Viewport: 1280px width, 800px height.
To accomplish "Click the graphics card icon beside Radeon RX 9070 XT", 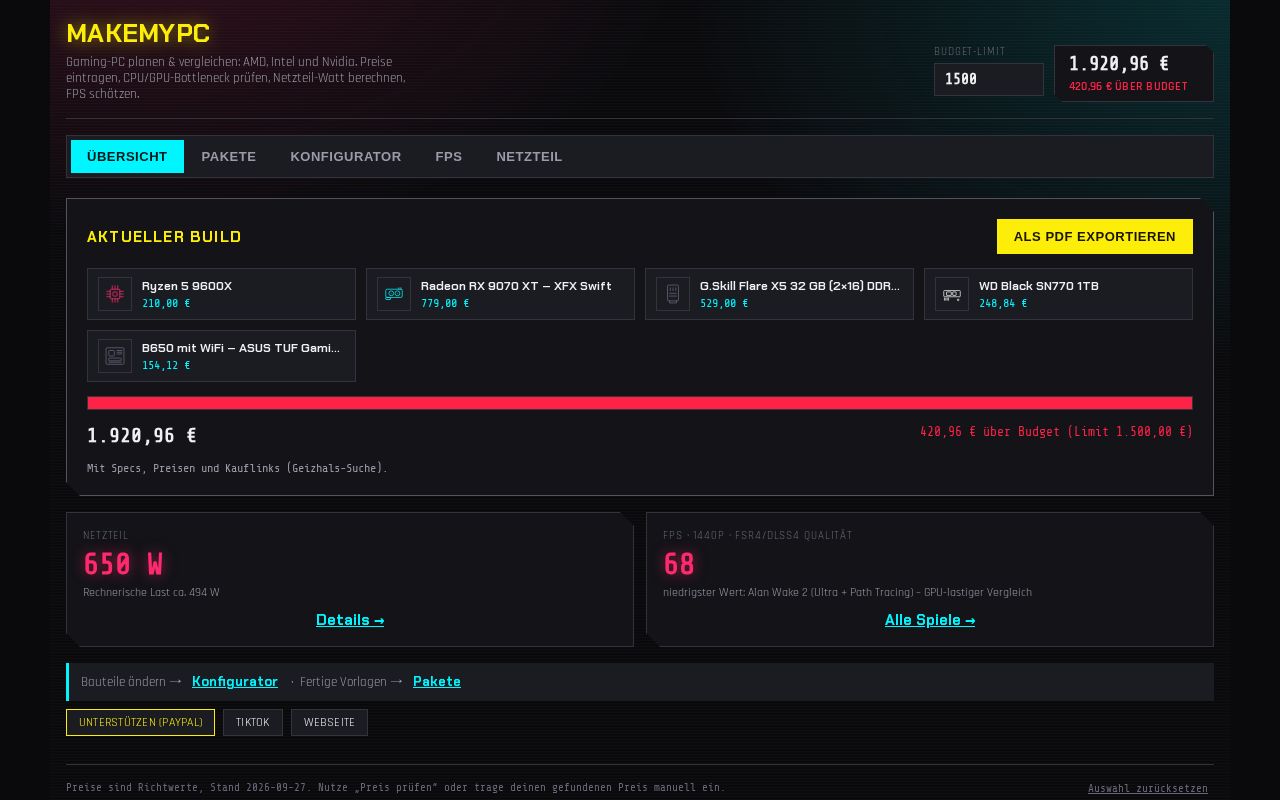I will [394, 294].
